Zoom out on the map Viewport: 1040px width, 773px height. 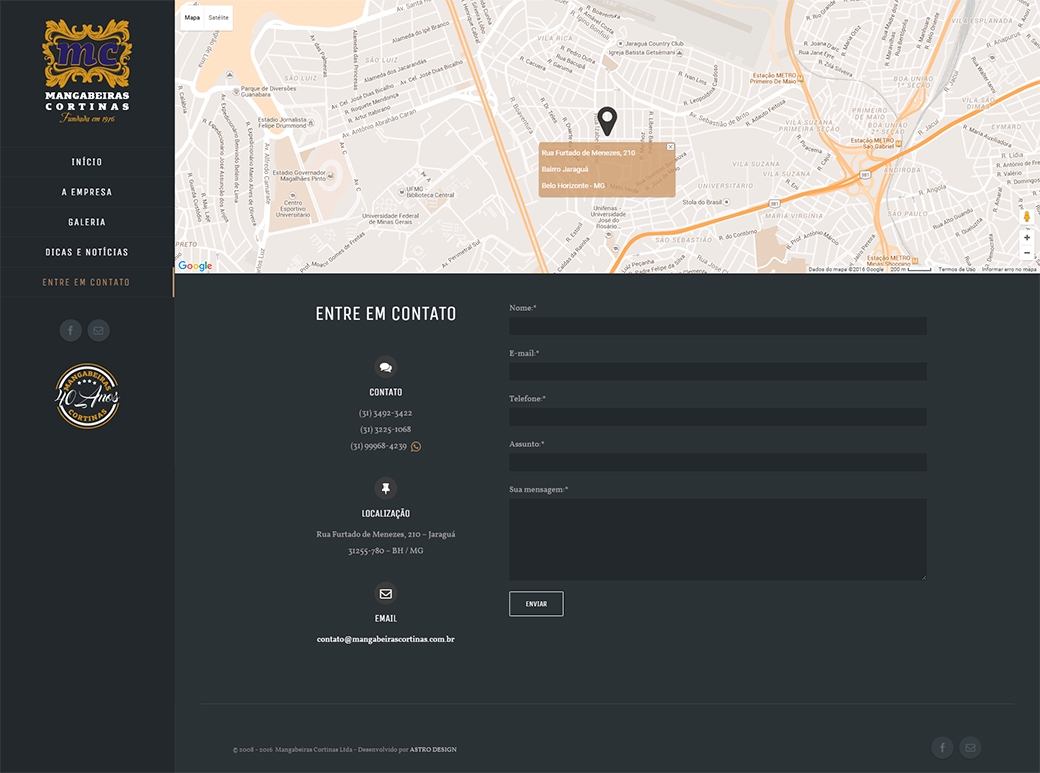click(1027, 253)
